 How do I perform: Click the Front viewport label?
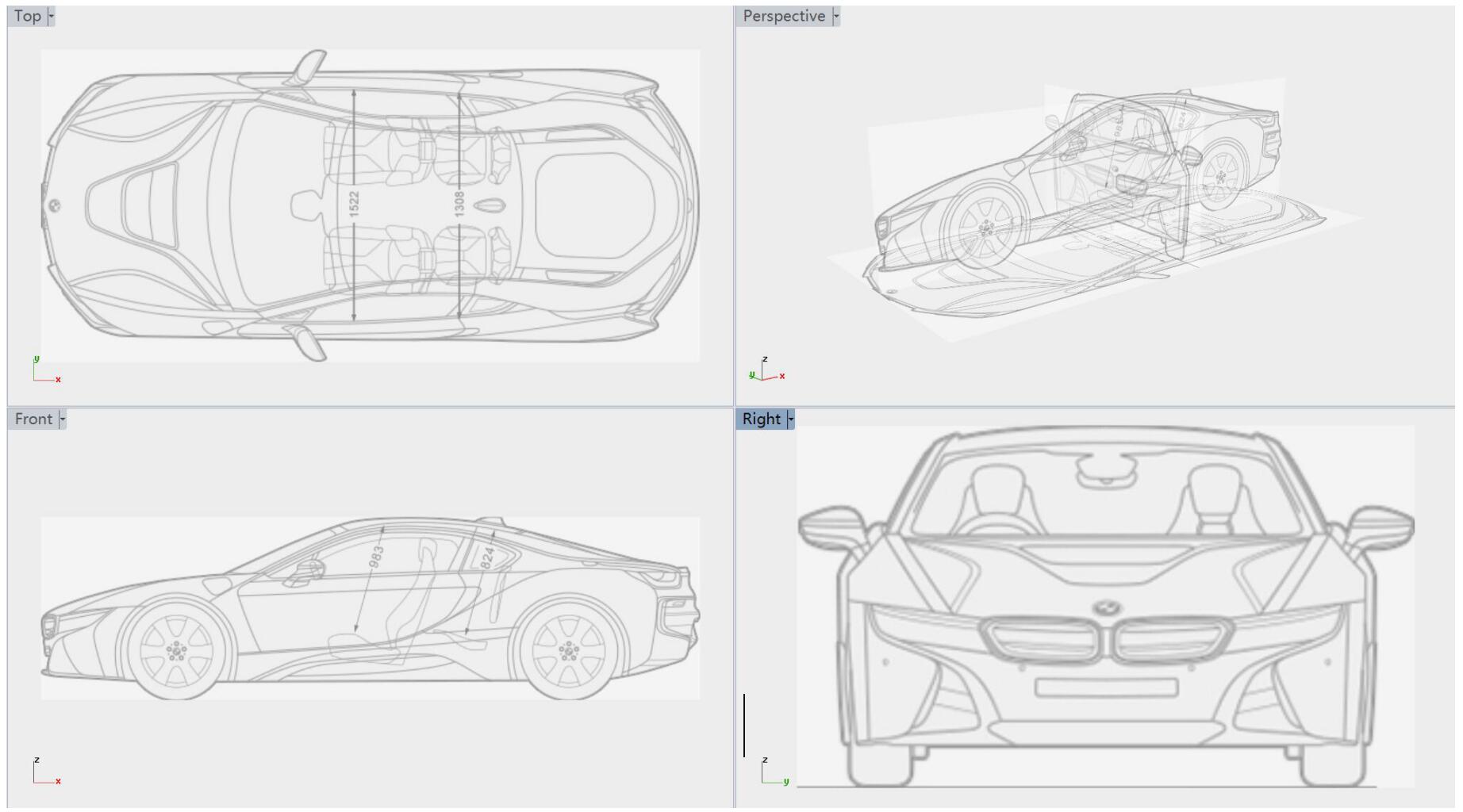[x=34, y=418]
